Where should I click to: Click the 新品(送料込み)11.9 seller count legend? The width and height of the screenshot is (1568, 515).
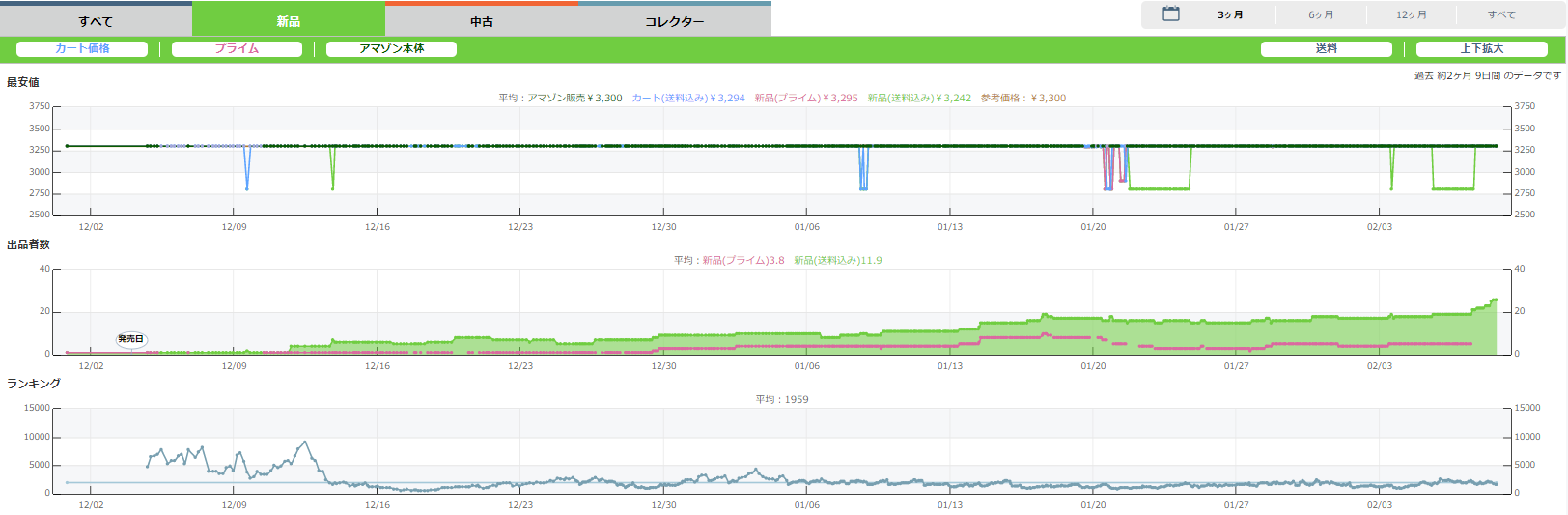coord(837,260)
